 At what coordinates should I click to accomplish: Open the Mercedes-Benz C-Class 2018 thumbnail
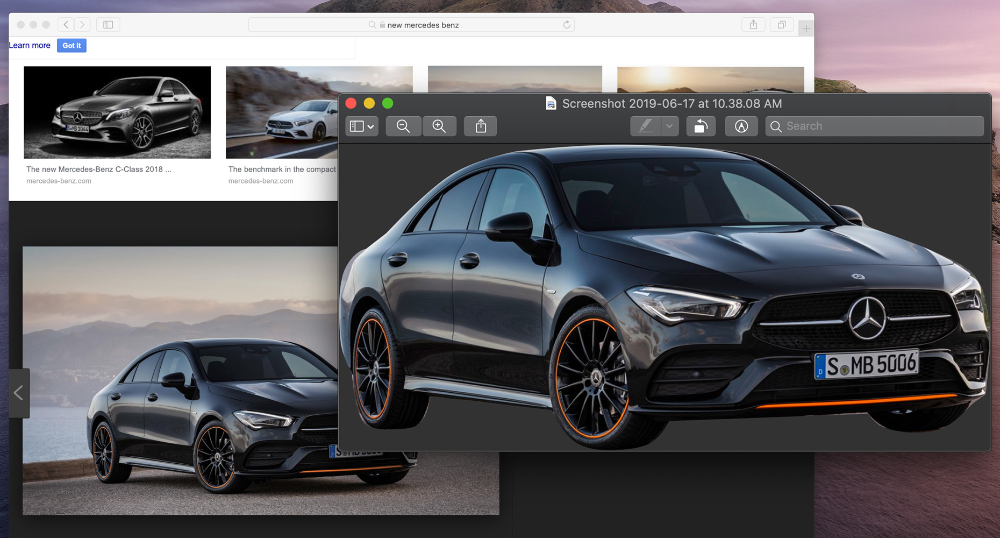[117, 112]
